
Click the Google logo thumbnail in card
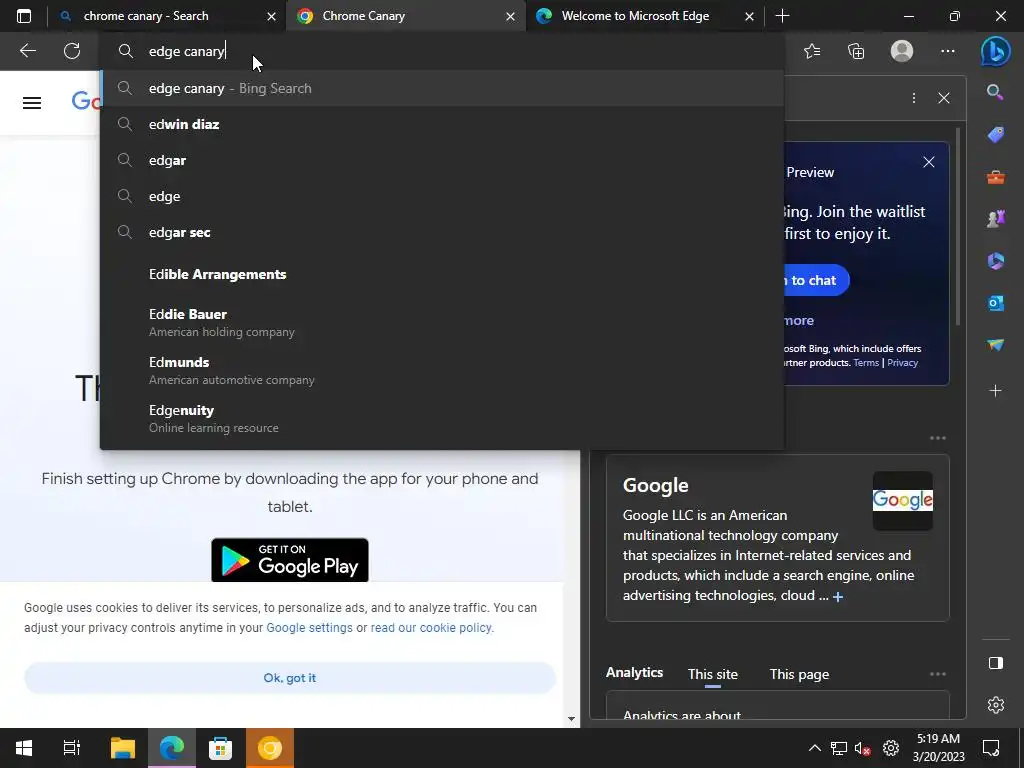tap(903, 500)
